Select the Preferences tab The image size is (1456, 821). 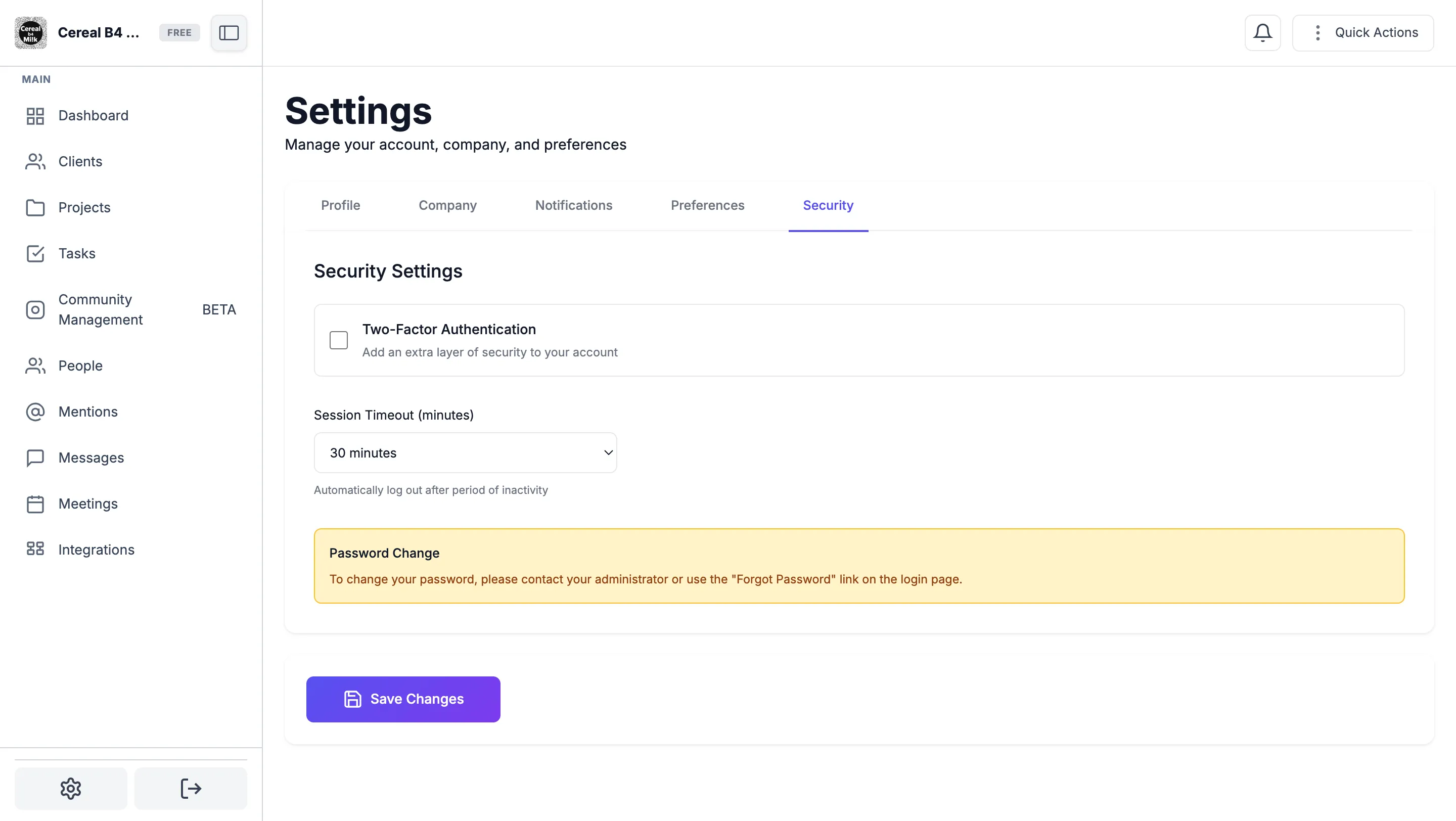pos(707,206)
